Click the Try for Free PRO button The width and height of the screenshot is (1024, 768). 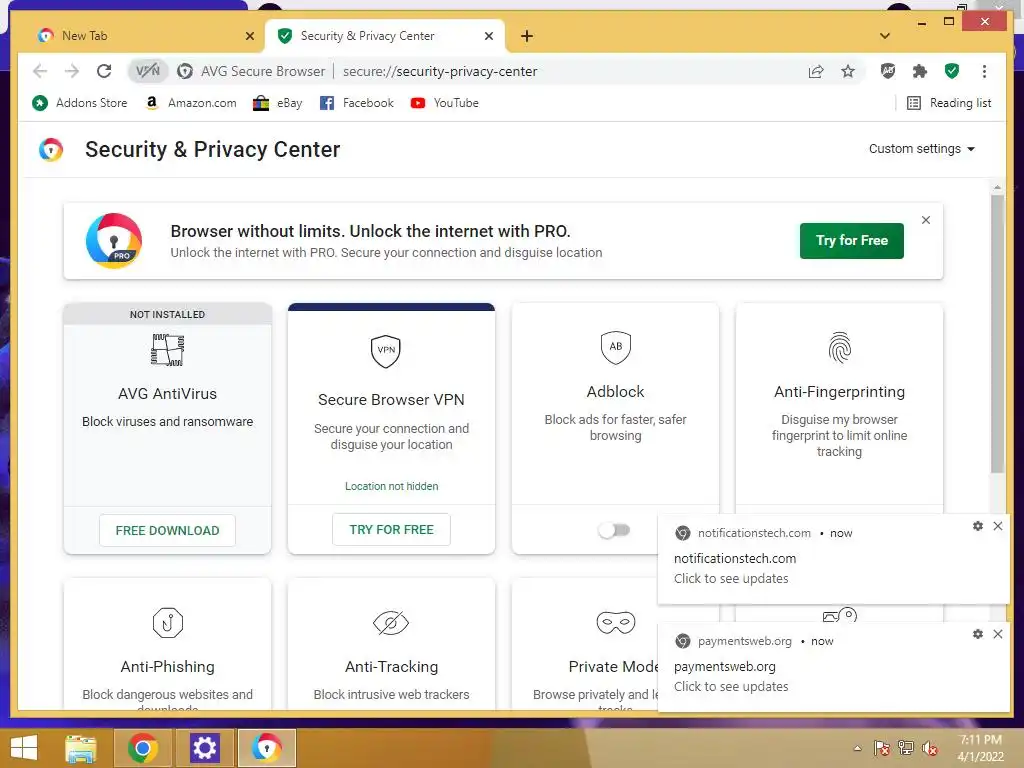coord(852,240)
